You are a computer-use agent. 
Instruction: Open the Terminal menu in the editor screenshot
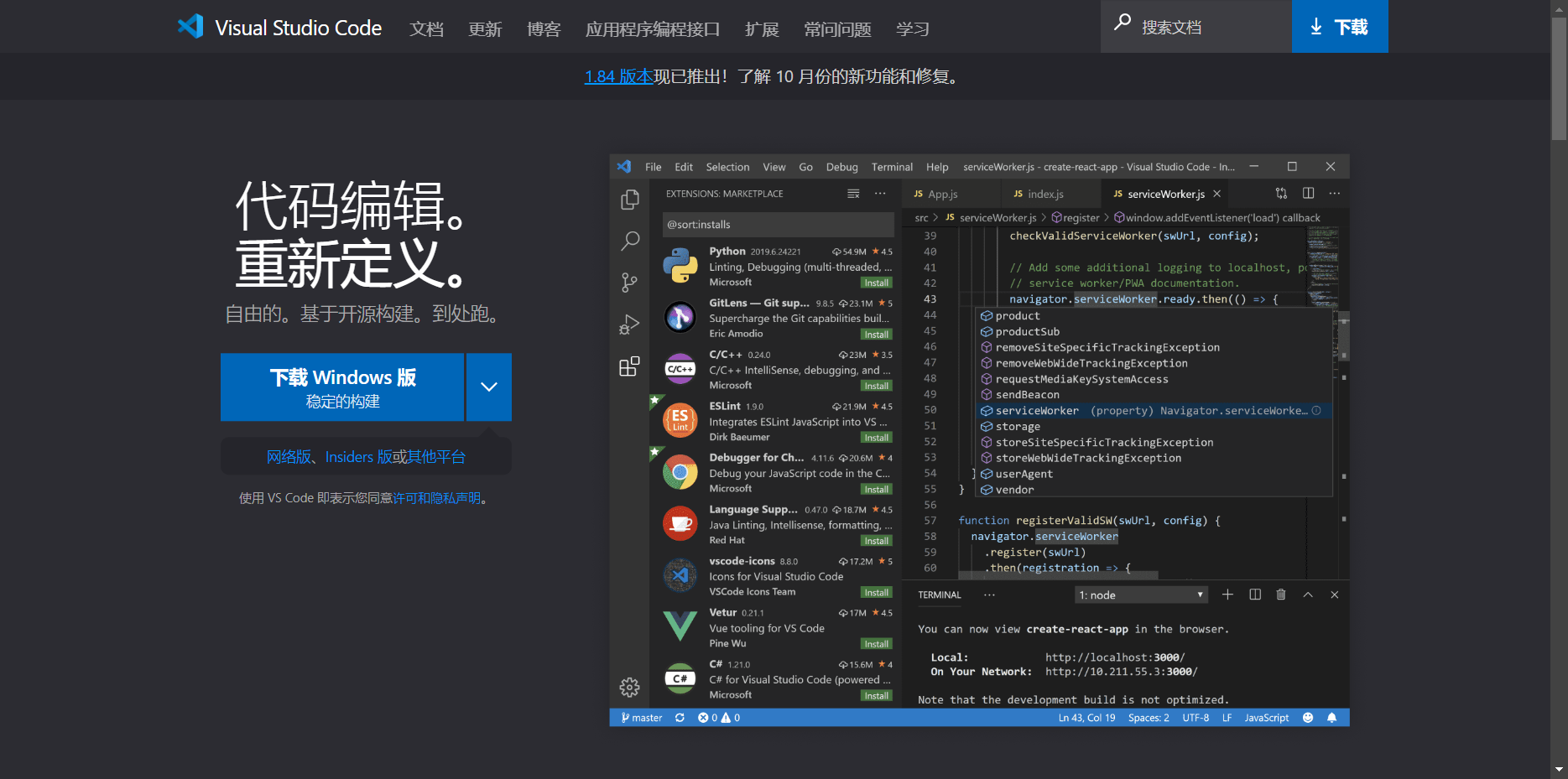(892, 167)
